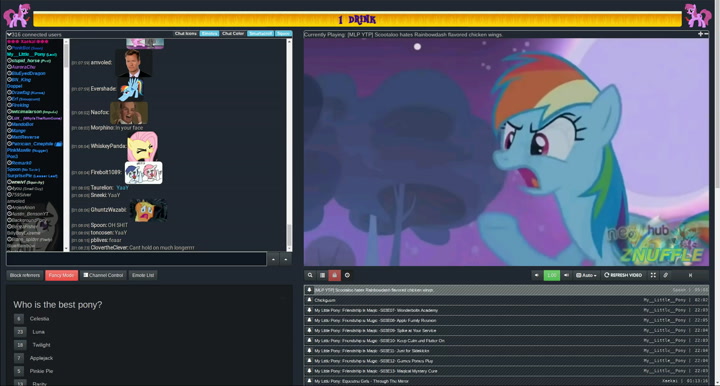Click the pink pony logo at top right

[698, 15]
